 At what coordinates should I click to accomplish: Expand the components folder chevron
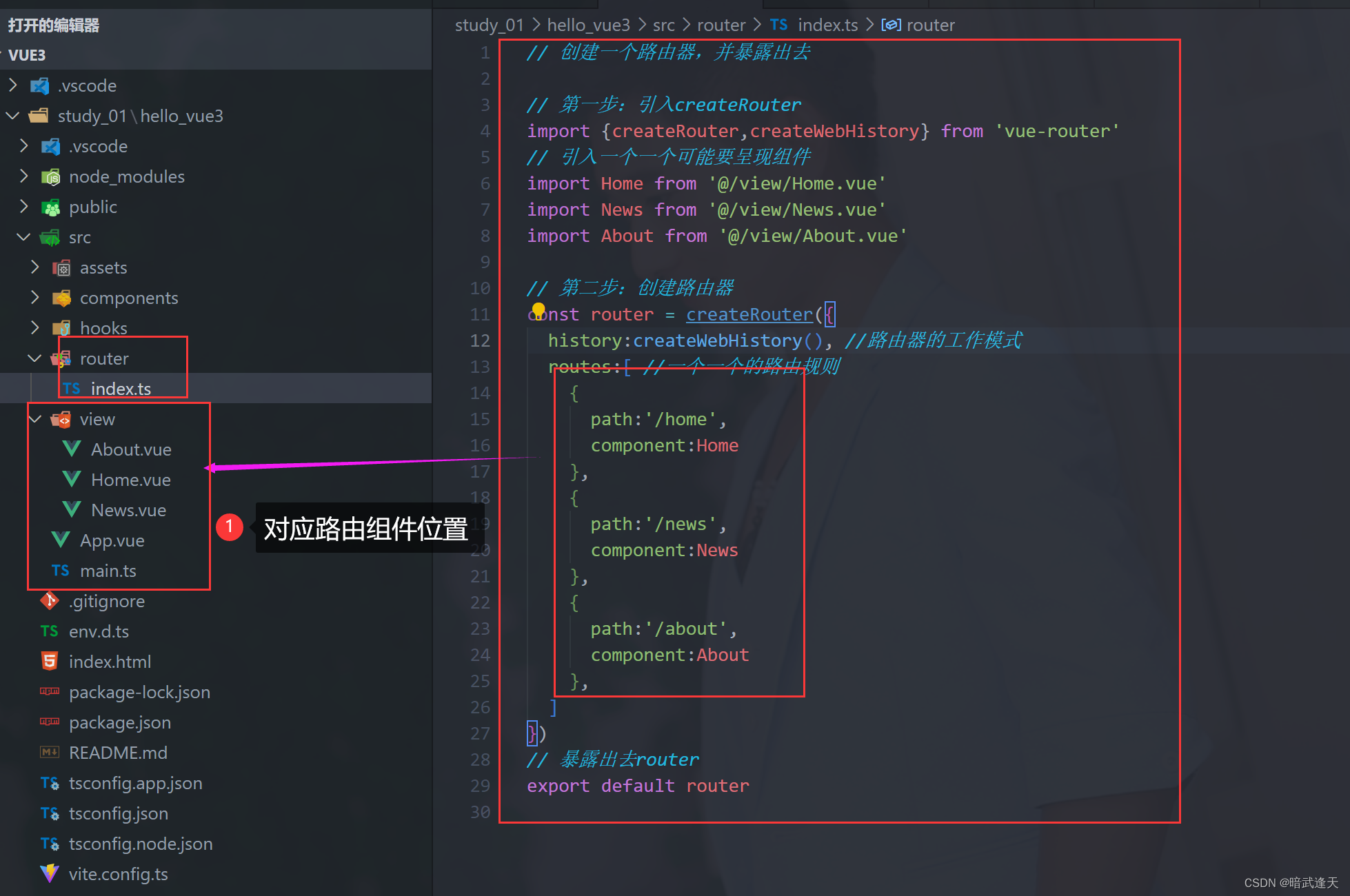35,298
